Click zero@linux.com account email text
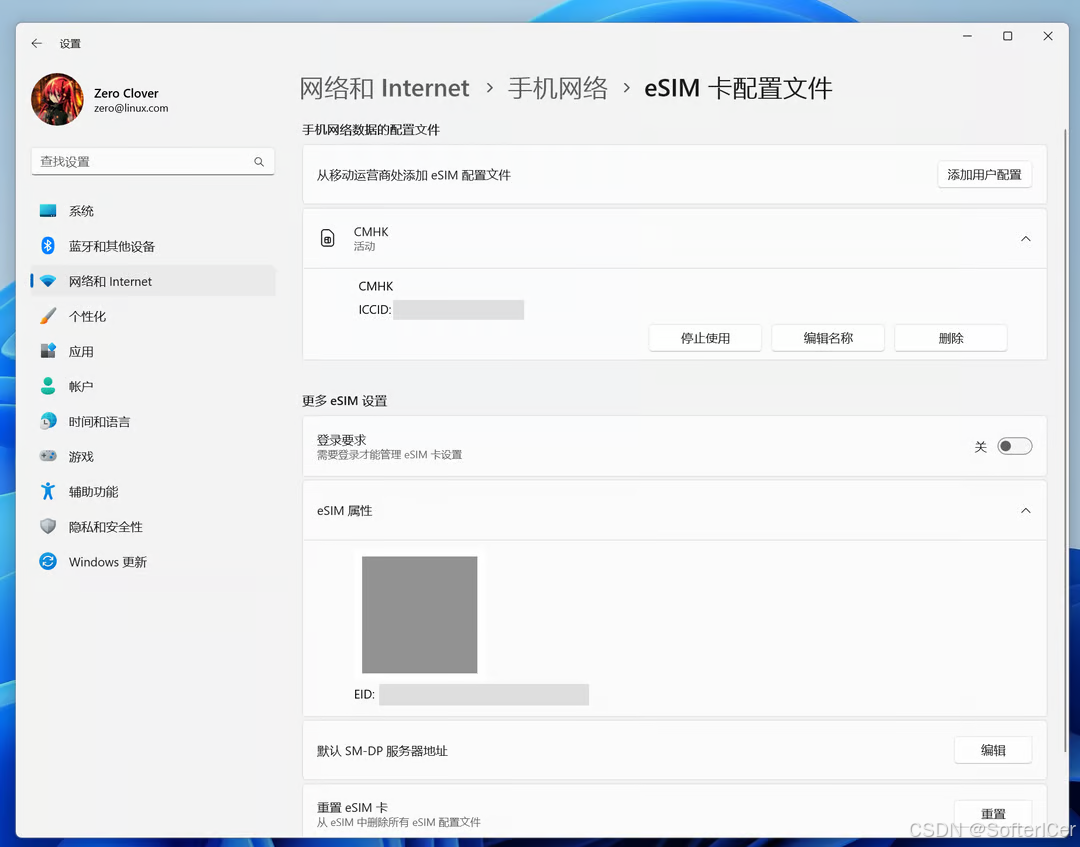Screen dimensions: 1080x847 (131, 108)
